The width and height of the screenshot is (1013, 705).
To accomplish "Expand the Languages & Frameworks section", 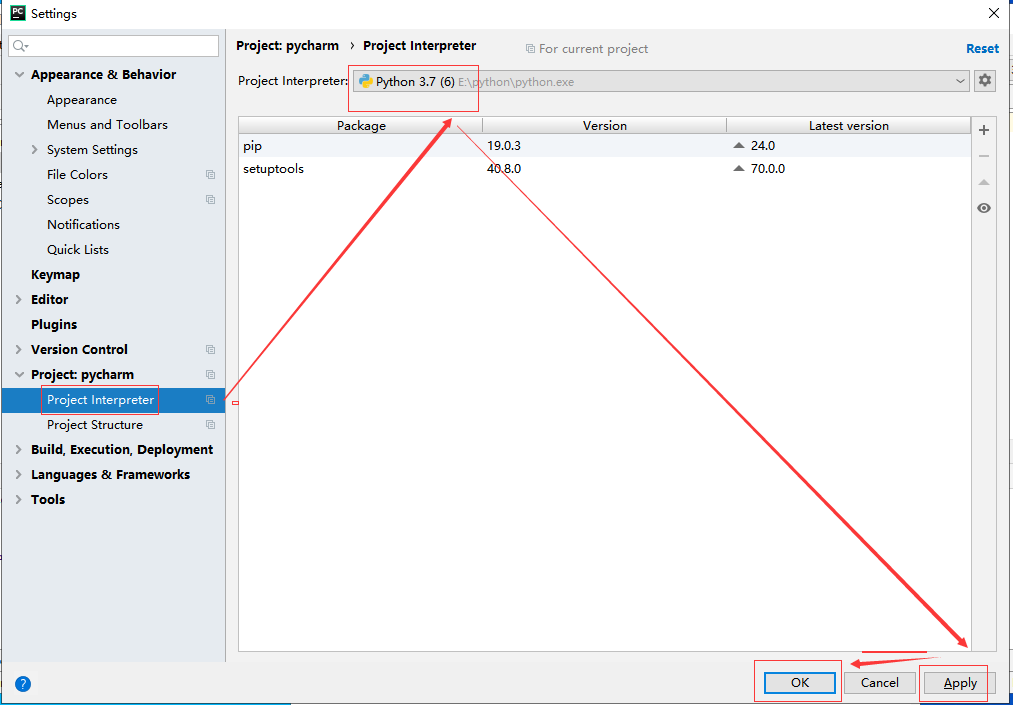I will 19,475.
